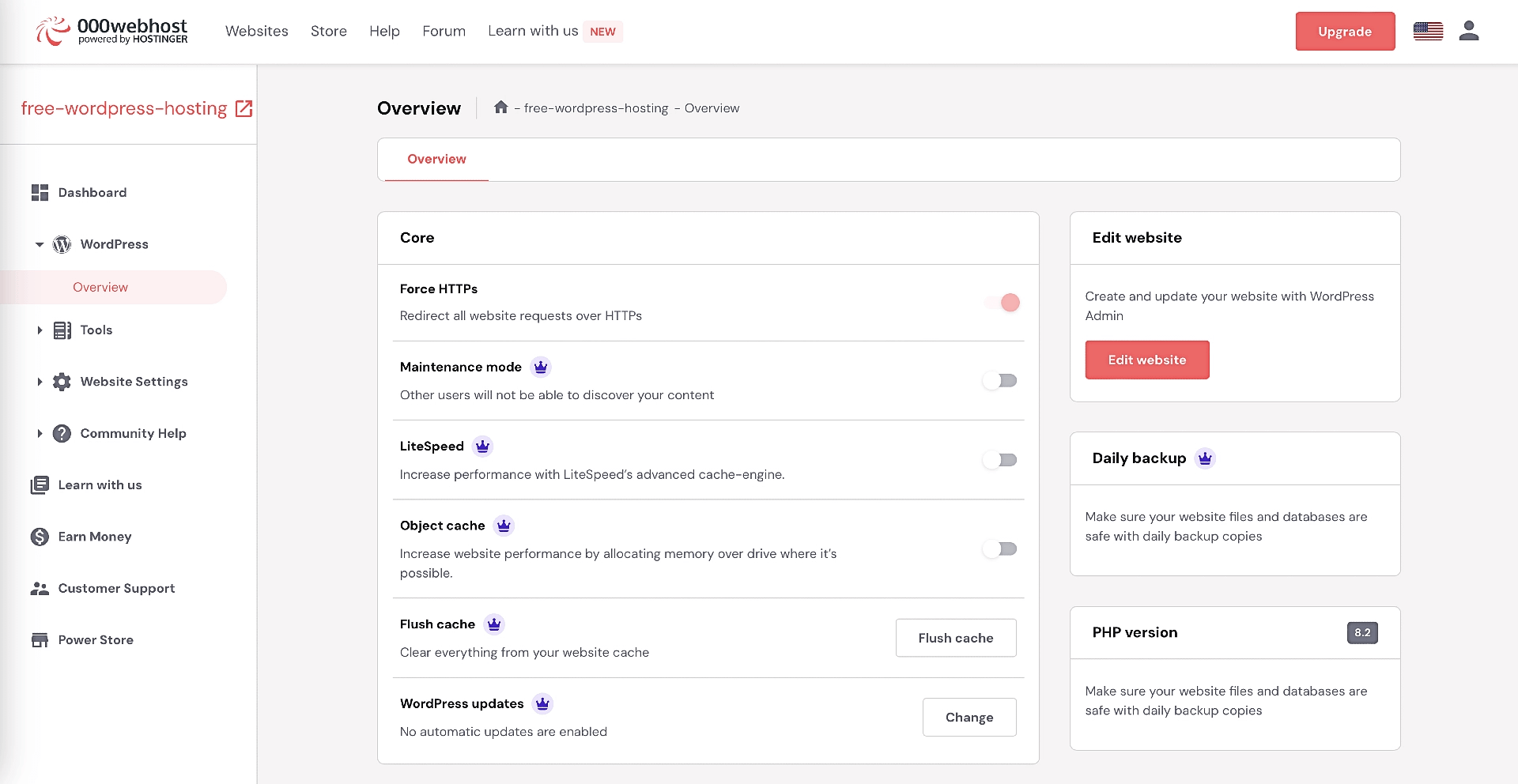
Task: Click the crown icon next to Daily backup
Action: coord(1205,458)
